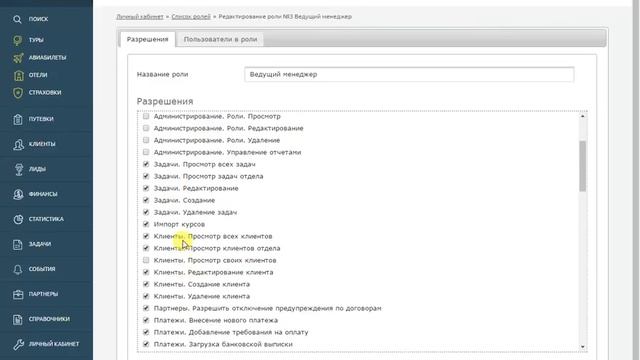640x360 pixels.
Task: Click 'Платежи. Внесение нового платежа' label text
Action: (216, 320)
